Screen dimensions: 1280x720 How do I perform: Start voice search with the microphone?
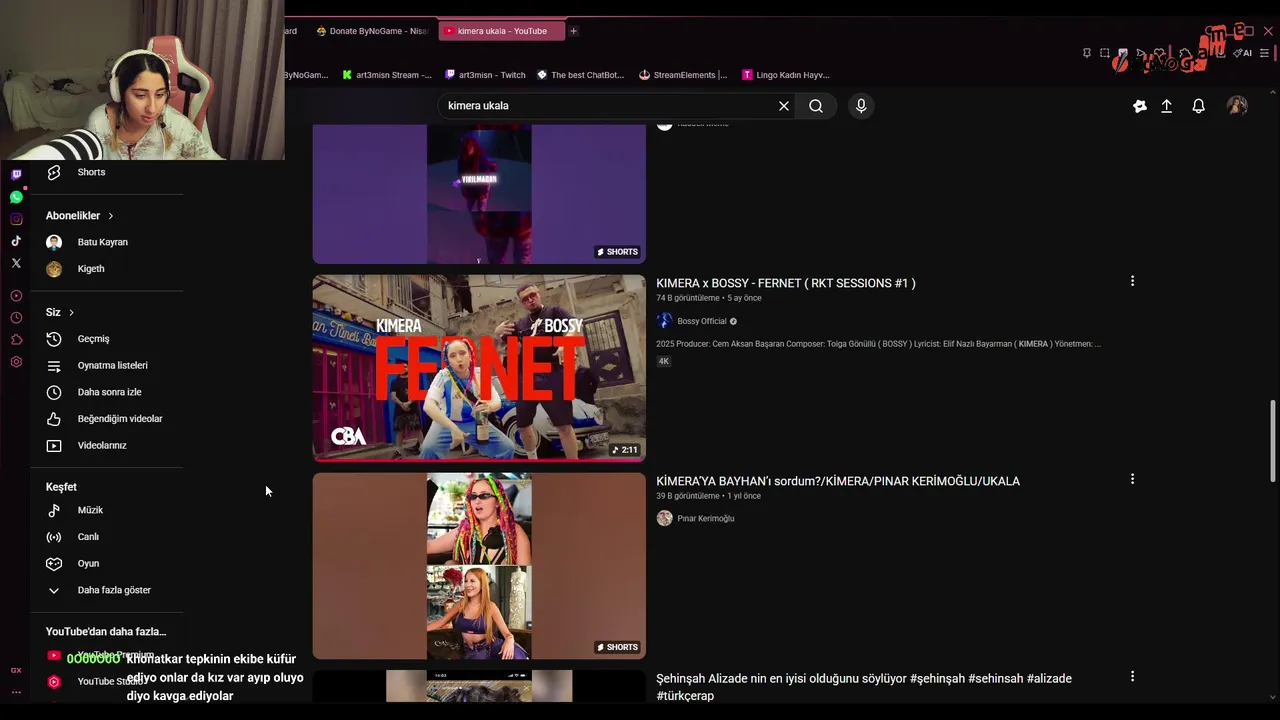(x=861, y=106)
